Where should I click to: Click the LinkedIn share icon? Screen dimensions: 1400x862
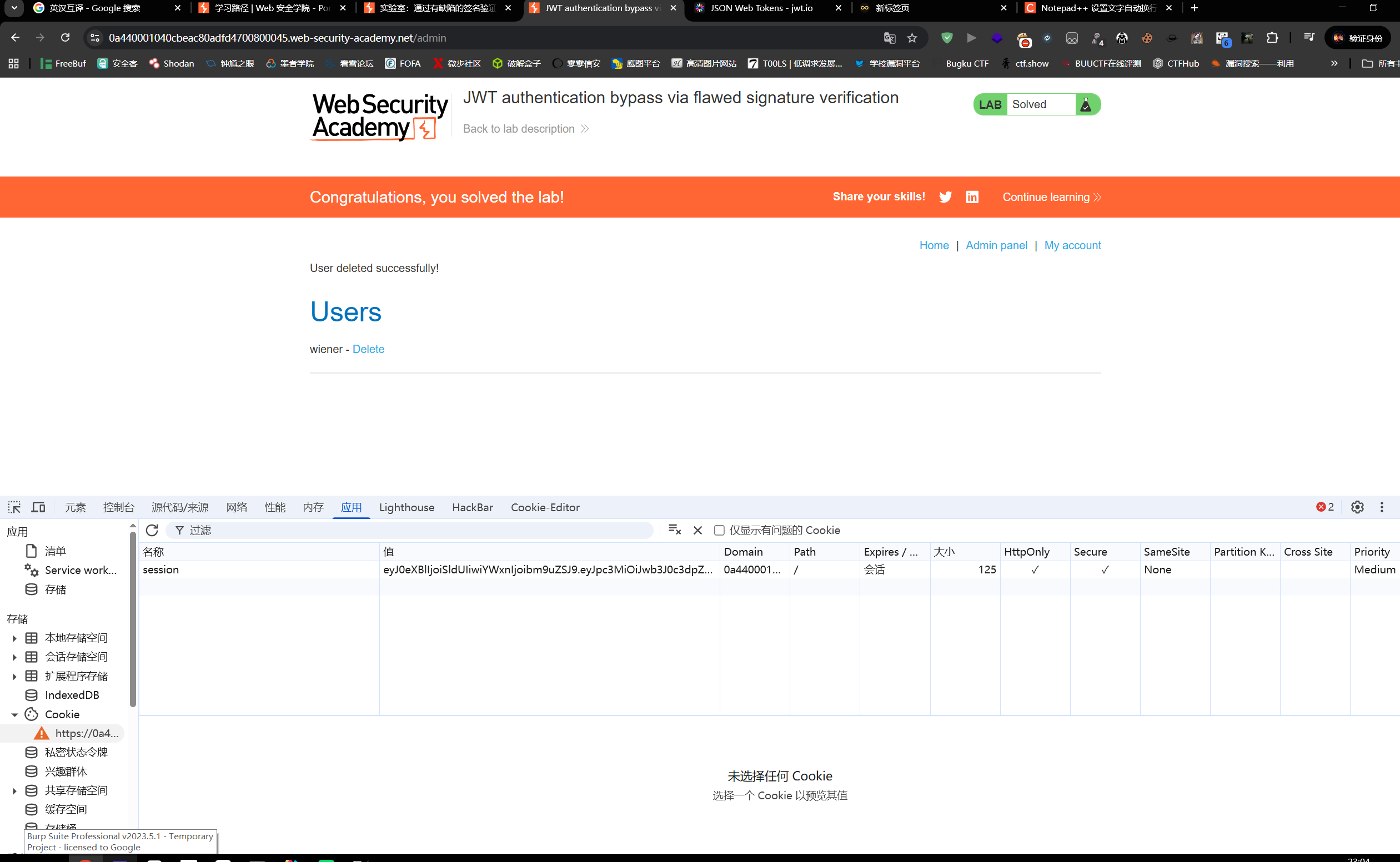(972, 196)
